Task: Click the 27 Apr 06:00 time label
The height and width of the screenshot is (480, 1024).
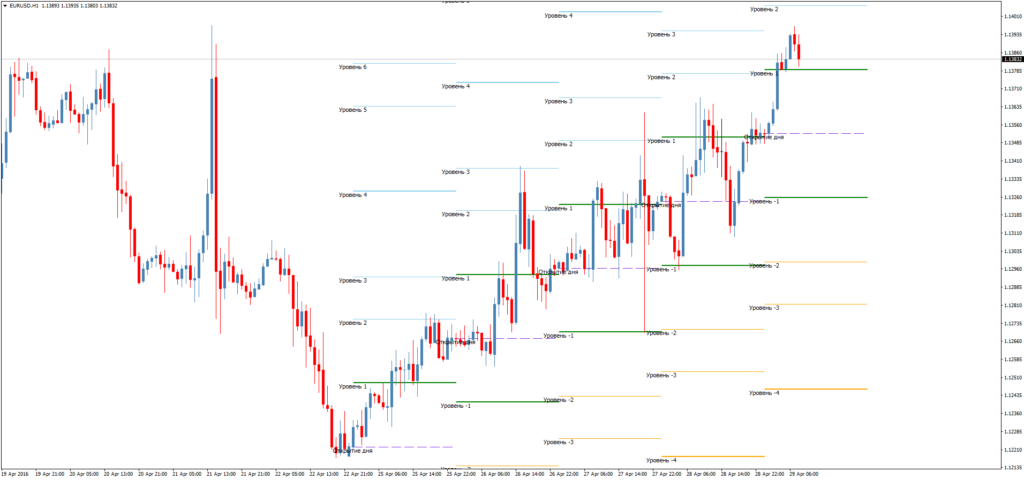Action: [596, 474]
